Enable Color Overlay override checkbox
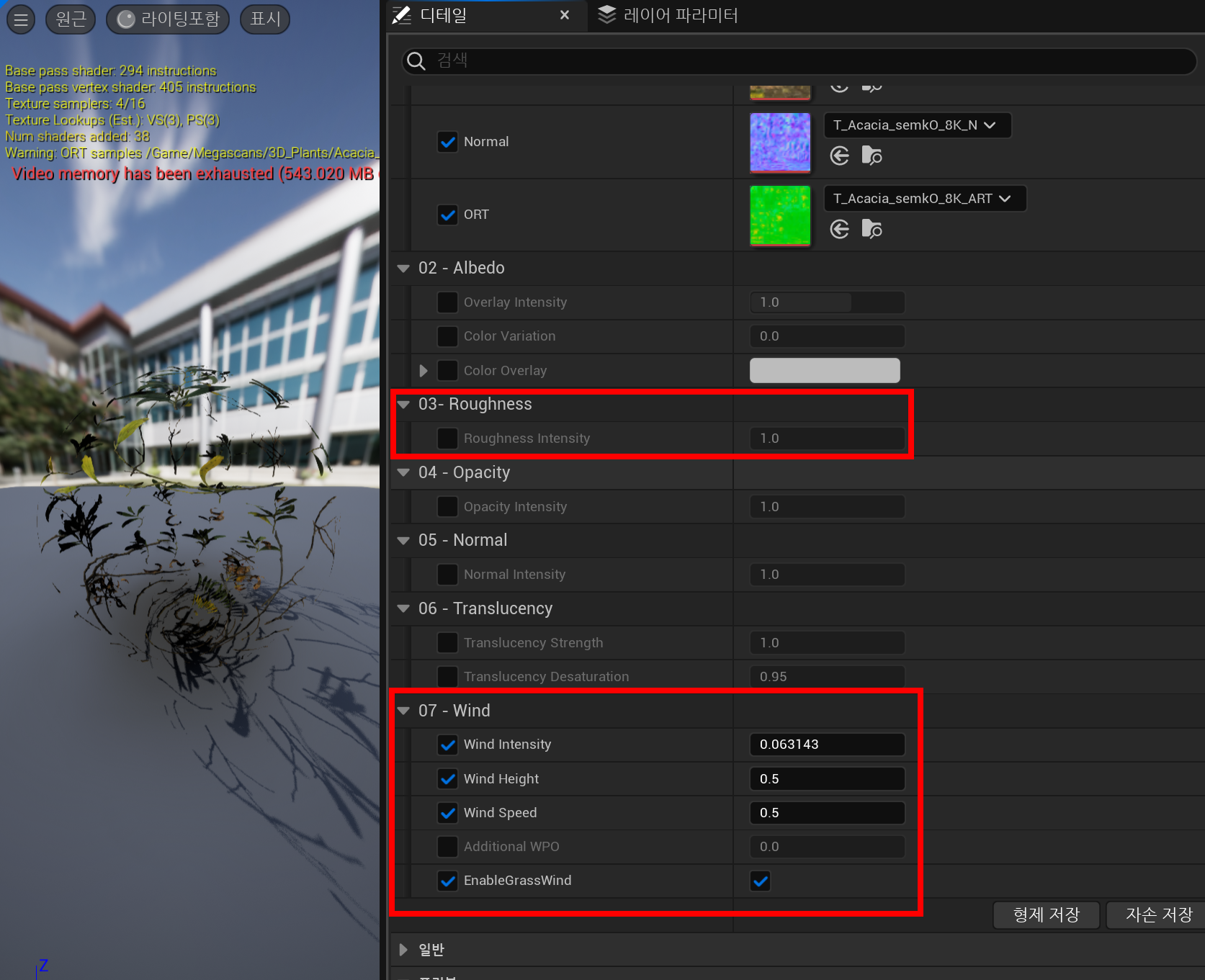Screen dimensions: 1205x980 [447, 371]
